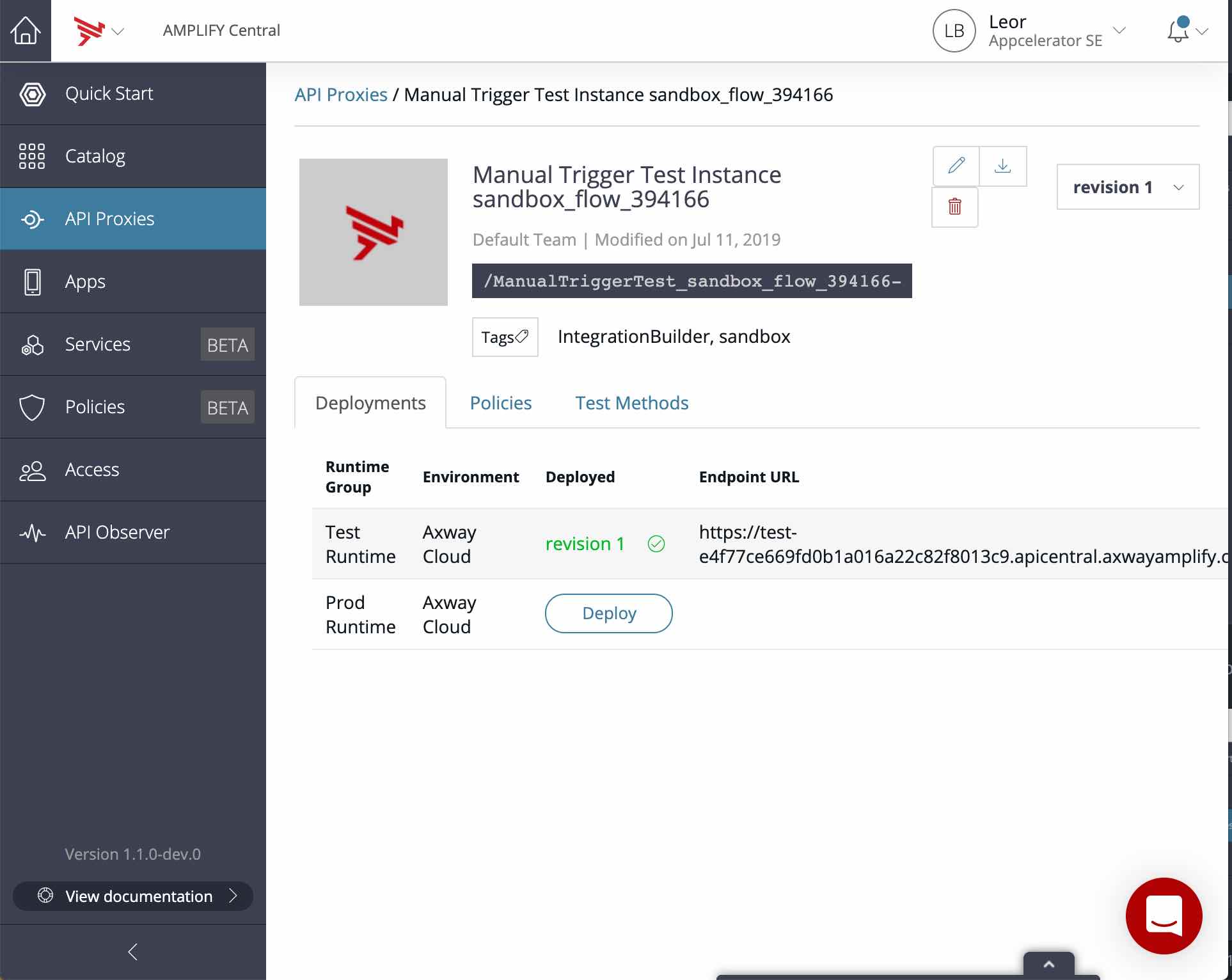Image resolution: width=1232 pixels, height=980 pixels.
Task: Click the Access people icon
Action: tap(32, 471)
